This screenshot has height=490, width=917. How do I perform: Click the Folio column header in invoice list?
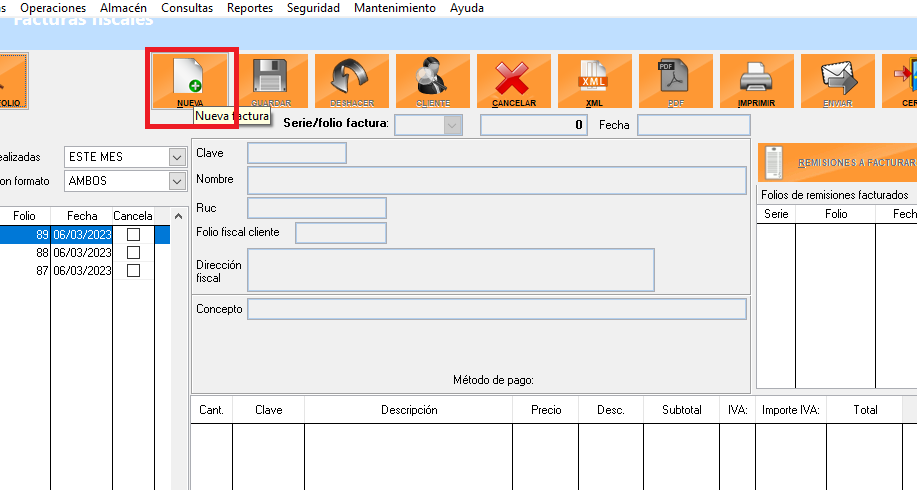(25, 216)
